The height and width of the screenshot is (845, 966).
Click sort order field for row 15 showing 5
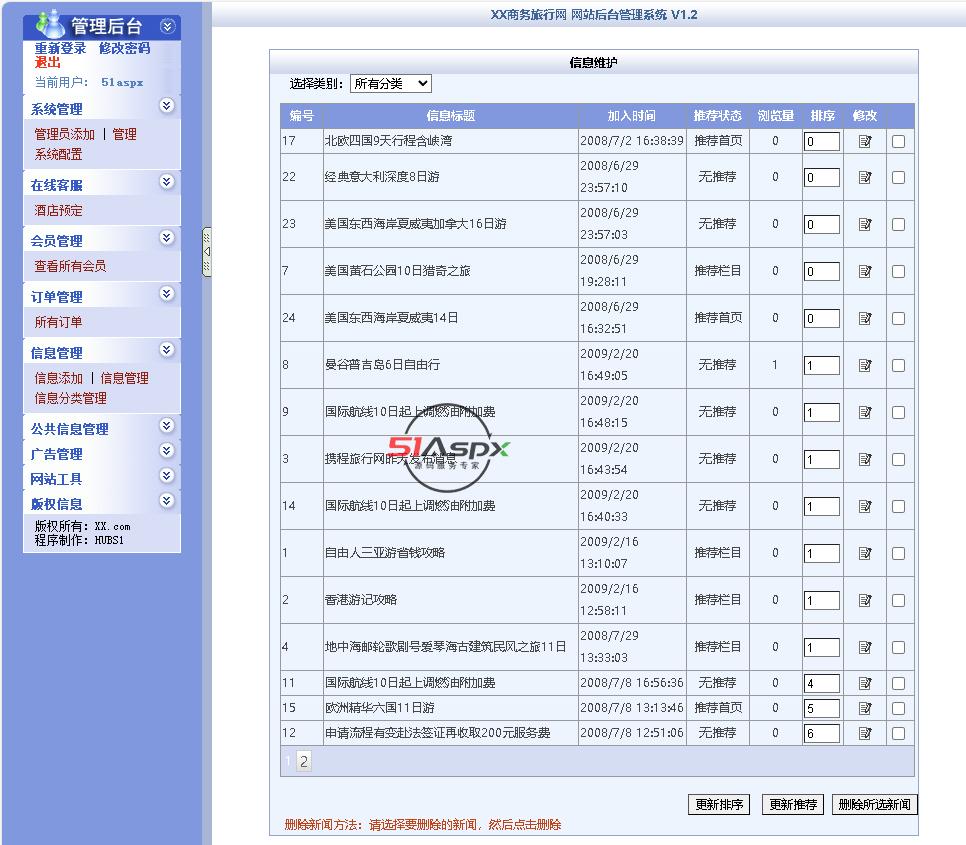[821, 708]
